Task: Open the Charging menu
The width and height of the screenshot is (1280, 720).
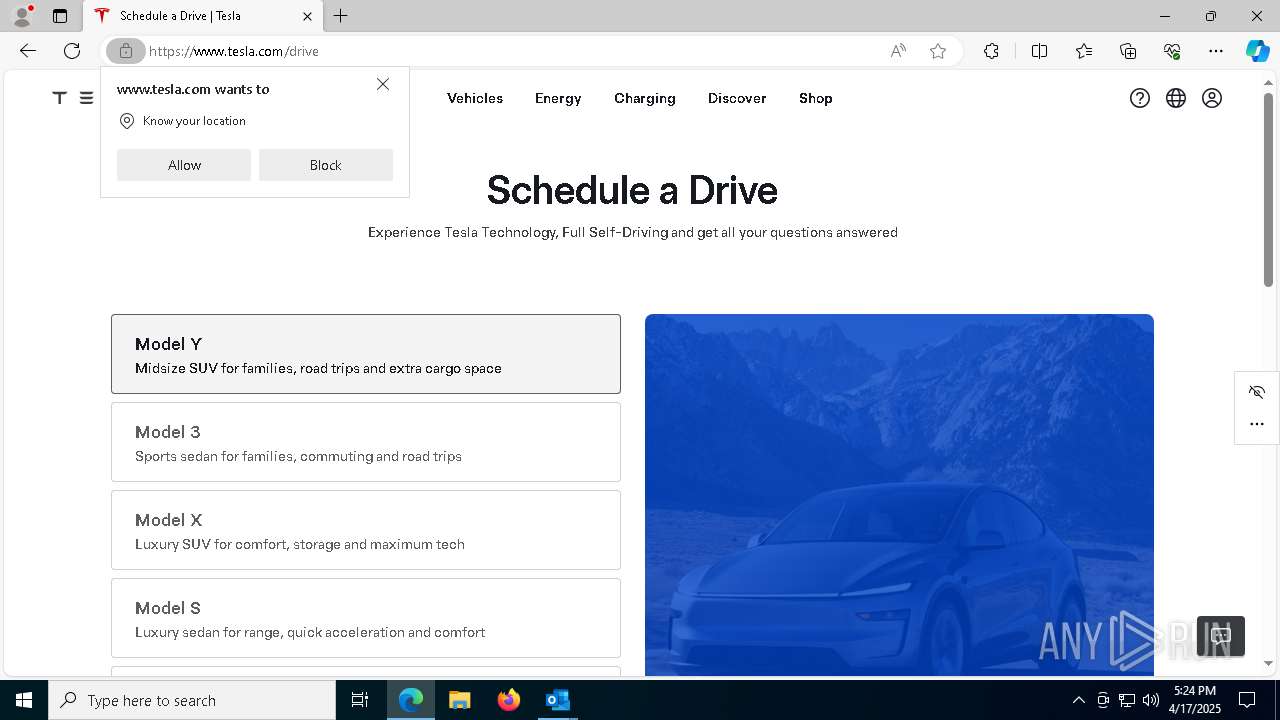Action: (x=645, y=98)
